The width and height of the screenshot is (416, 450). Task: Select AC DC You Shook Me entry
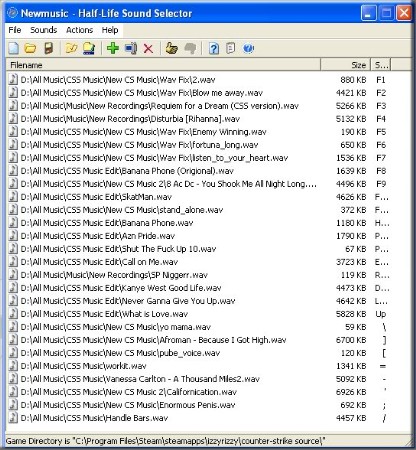pyautogui.click(x=168, y=184)
